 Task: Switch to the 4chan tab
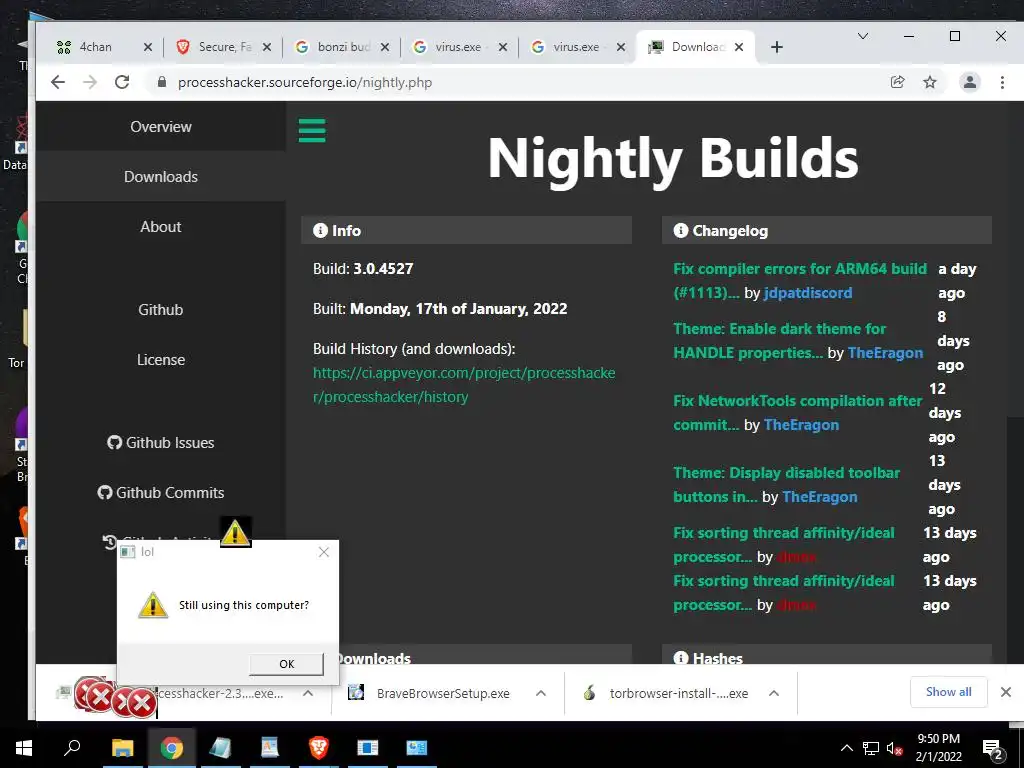pos(96,47)
